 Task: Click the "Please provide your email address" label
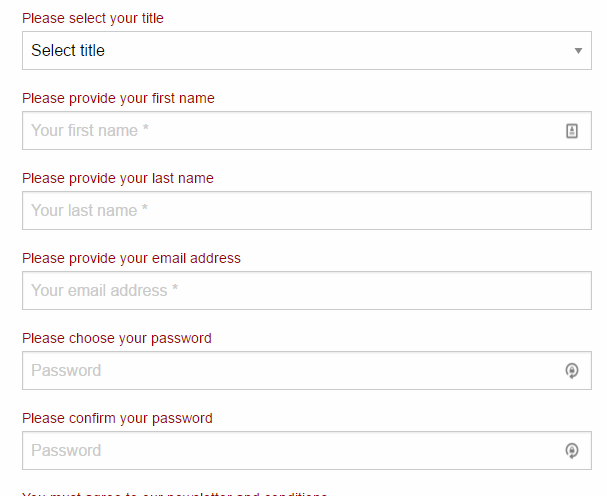(x=131, y=258)
